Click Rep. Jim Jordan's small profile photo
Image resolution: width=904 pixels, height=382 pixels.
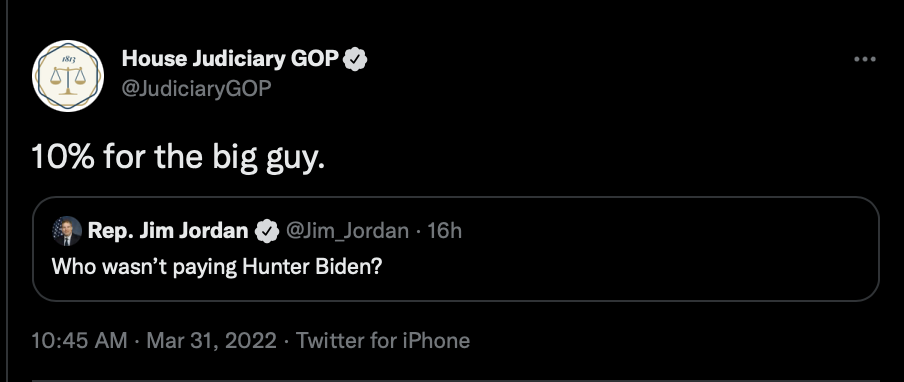67,231
